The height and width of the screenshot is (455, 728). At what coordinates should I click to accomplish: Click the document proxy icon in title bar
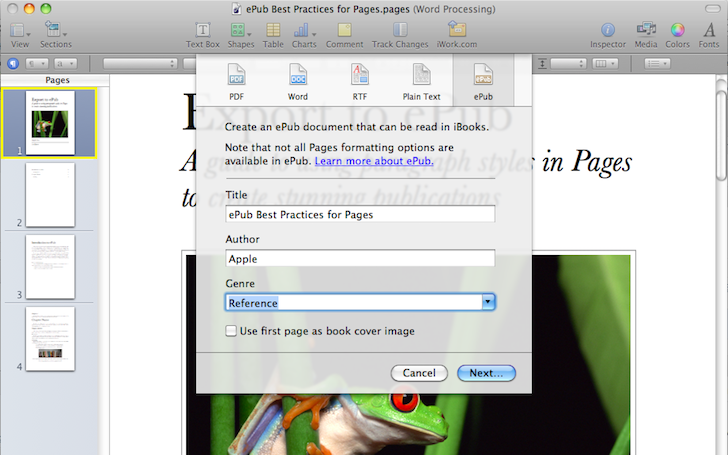coord(237,9)
